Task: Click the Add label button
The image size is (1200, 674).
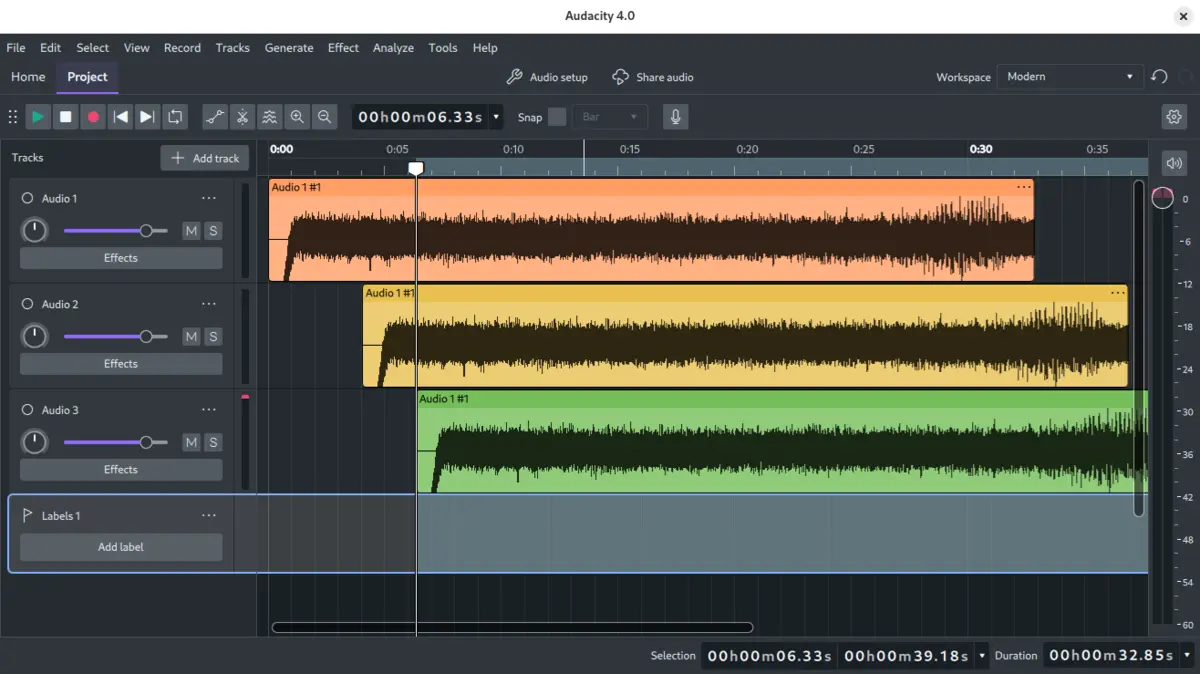Action: click(x=121, y=547)
